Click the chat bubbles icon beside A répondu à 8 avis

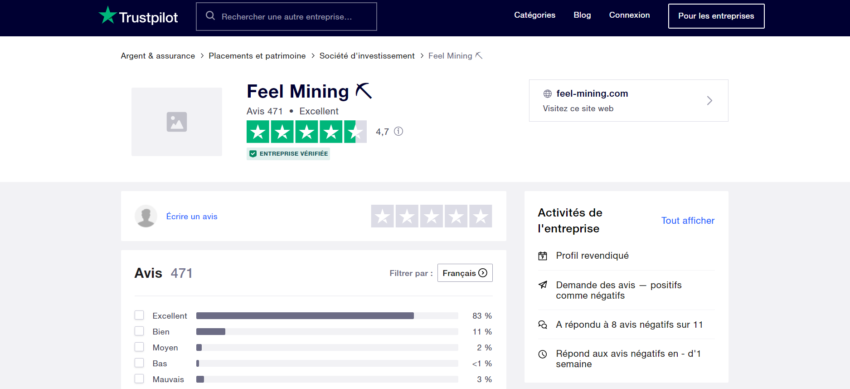[543, 325]
